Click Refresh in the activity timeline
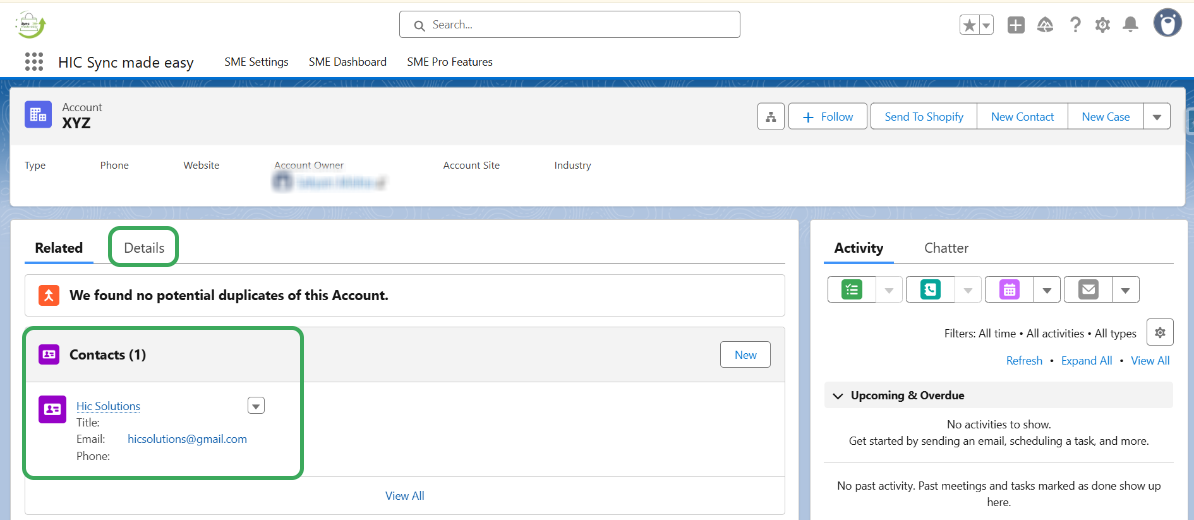1194x520 pixels. (1024, 361)
